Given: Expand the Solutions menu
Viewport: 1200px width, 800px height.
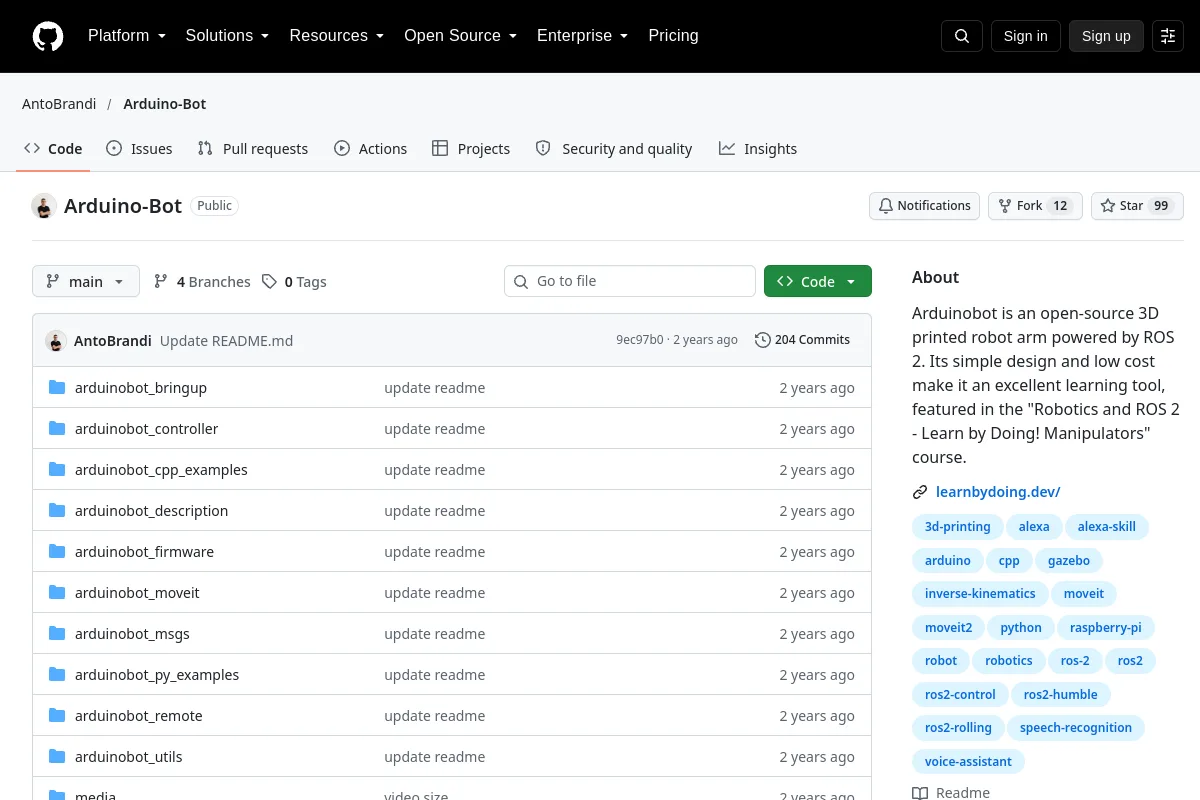Looking at the screenshot, I should [x=228, y=36].
